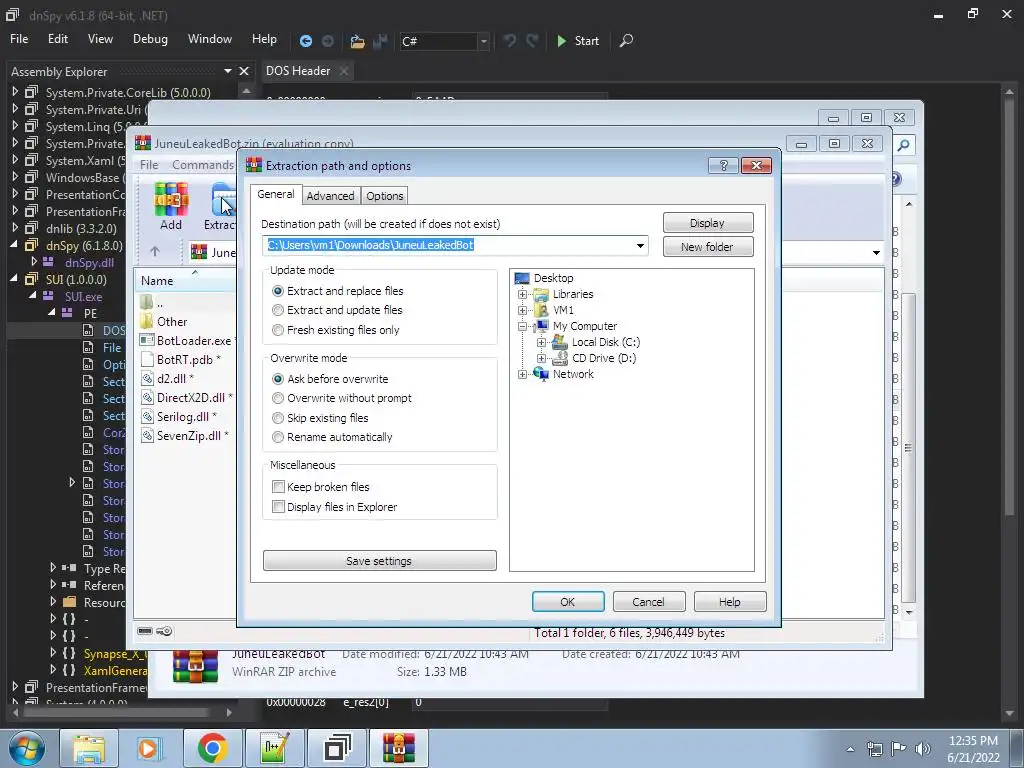The width and height of the screenshot is (1024, 768).
Task: Select Desktop in folder tree
Action: pos(553,278)
